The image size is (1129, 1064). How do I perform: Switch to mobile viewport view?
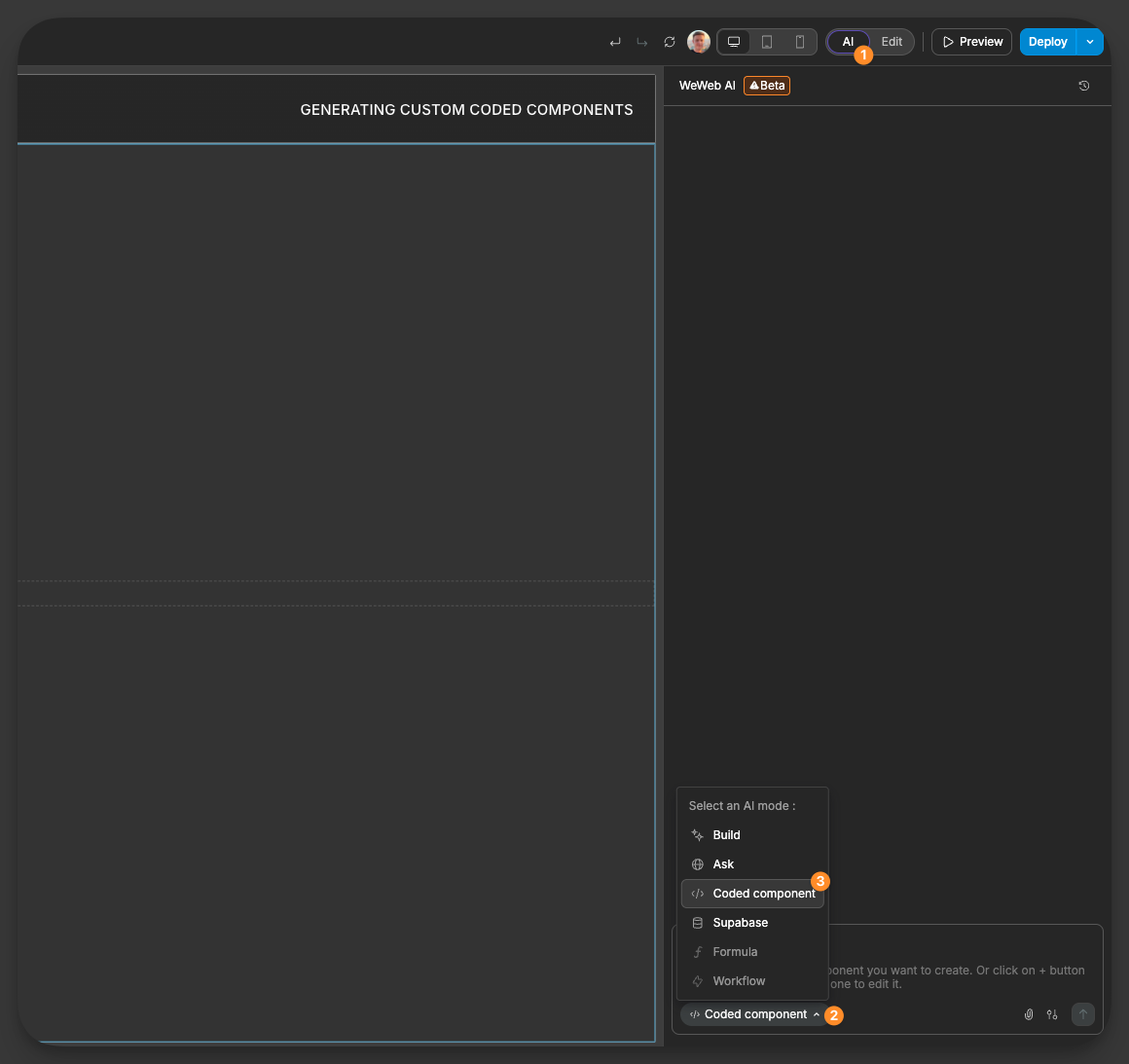pyautogui.click(x=800, y=42)
